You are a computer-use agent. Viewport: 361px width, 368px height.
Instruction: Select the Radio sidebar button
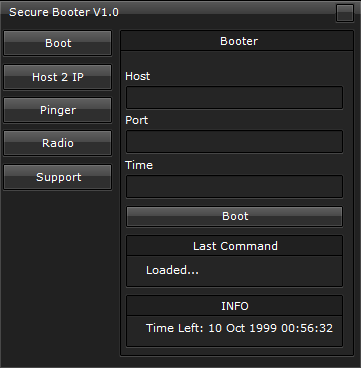tap(58, 143)
